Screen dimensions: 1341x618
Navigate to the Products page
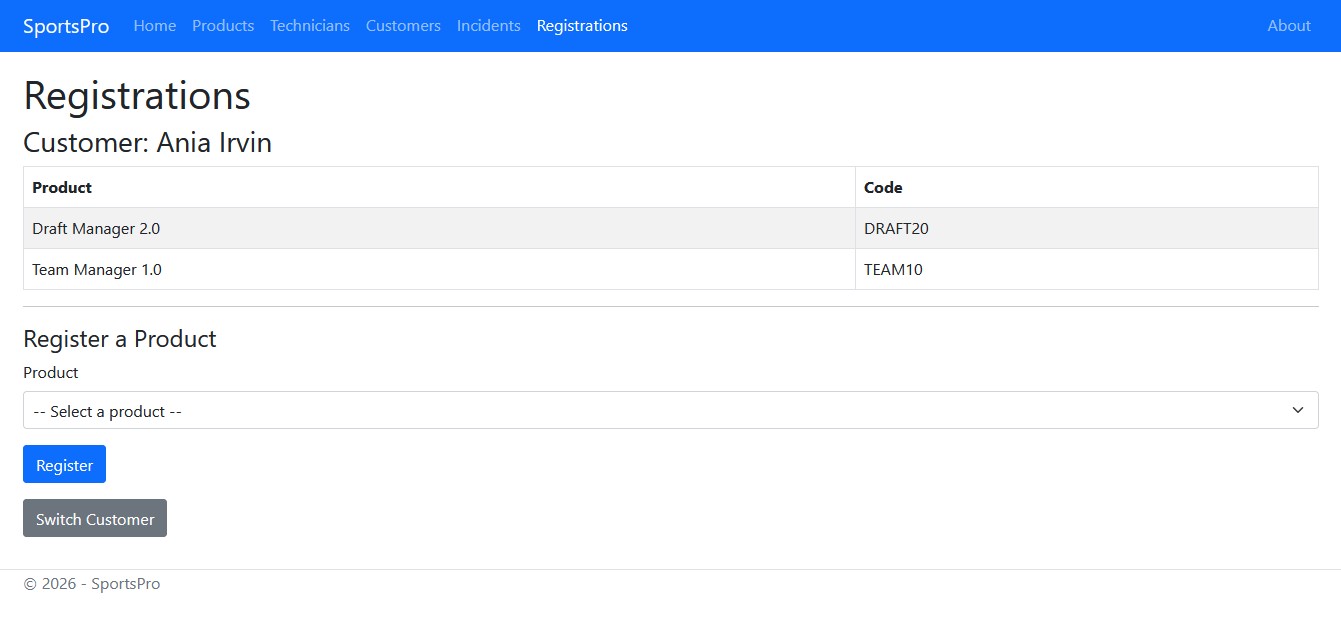click(x=222, y=25)
